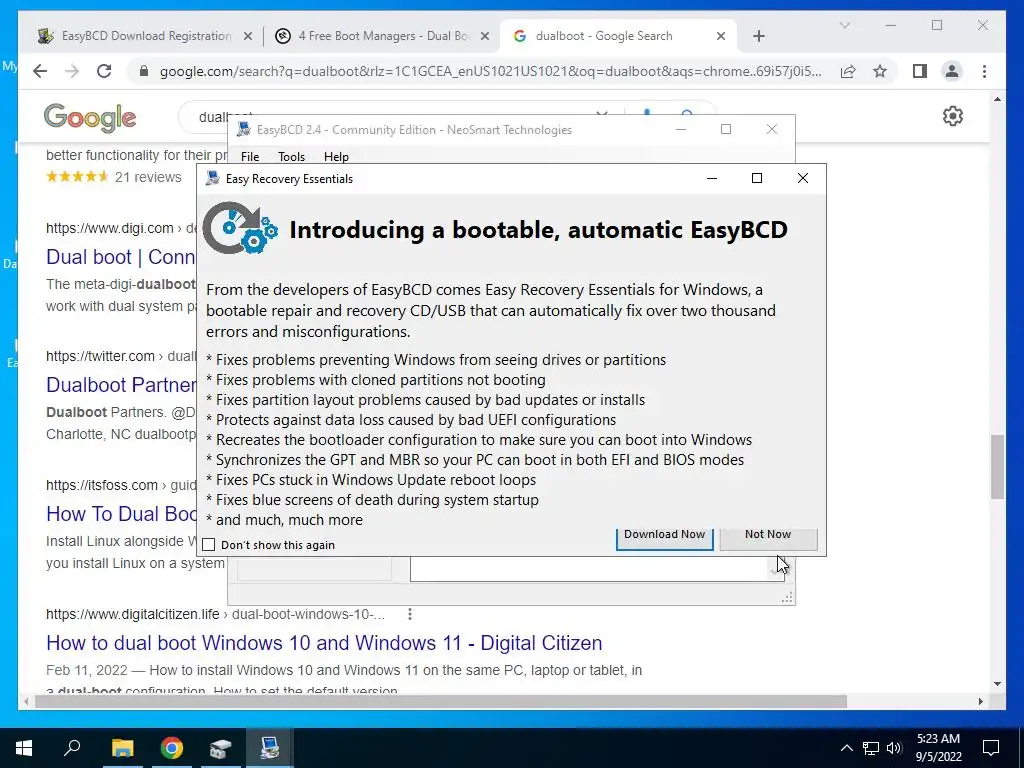Show hidden system tray icons

pos(846,748)
